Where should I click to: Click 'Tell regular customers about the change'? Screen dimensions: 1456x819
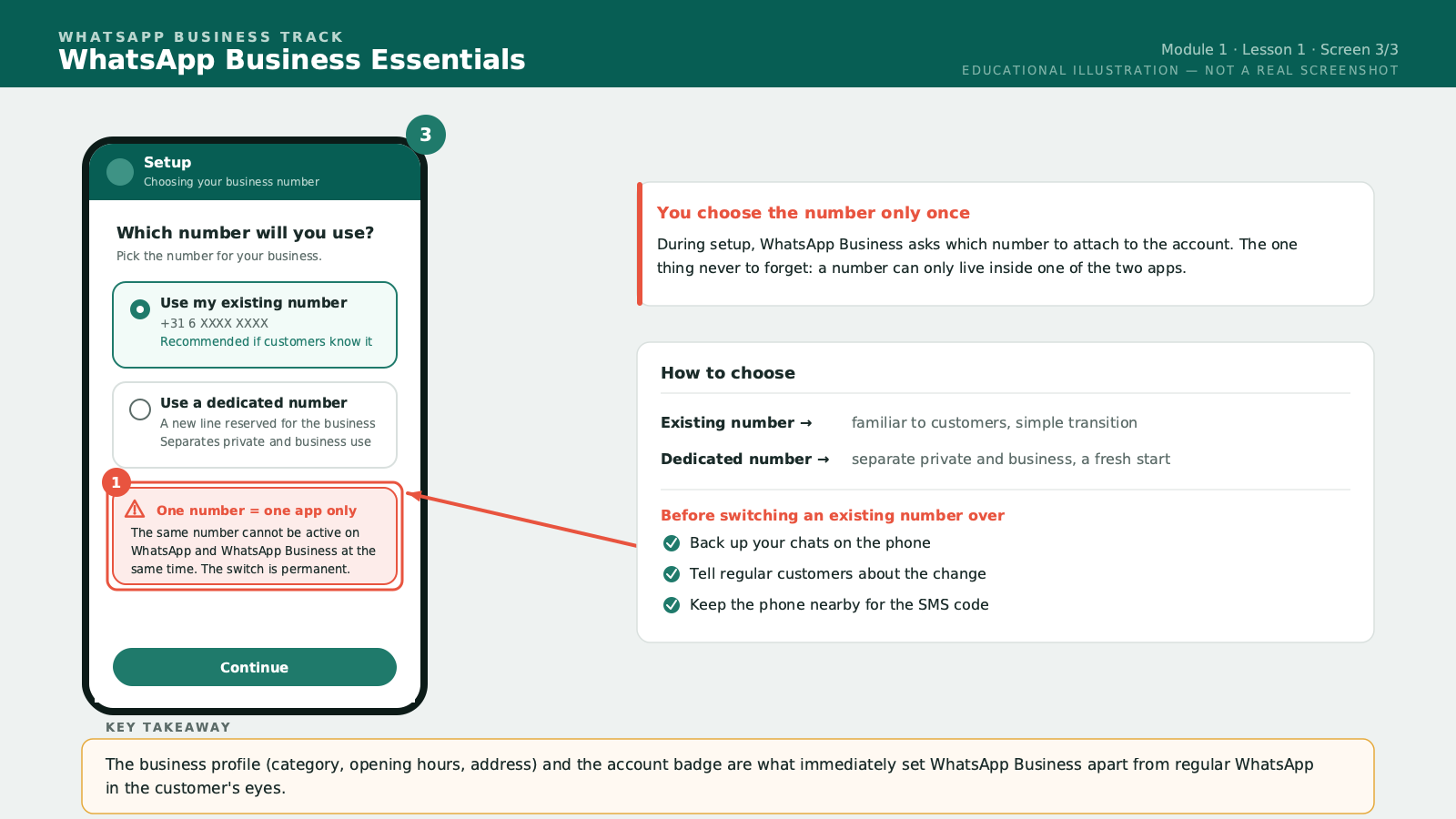(x=838, y=574)
